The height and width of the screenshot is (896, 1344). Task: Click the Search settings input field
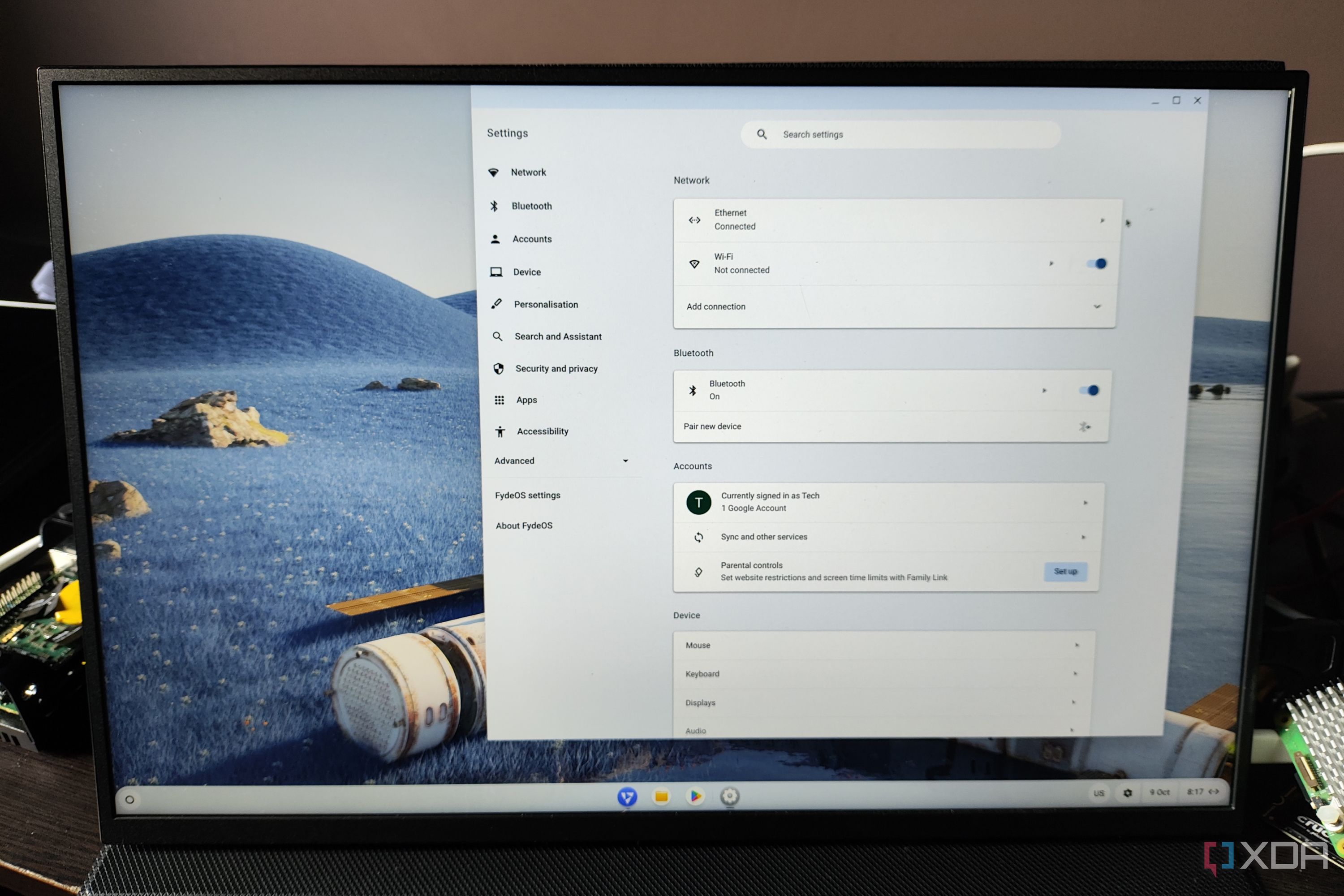point(900,135)
